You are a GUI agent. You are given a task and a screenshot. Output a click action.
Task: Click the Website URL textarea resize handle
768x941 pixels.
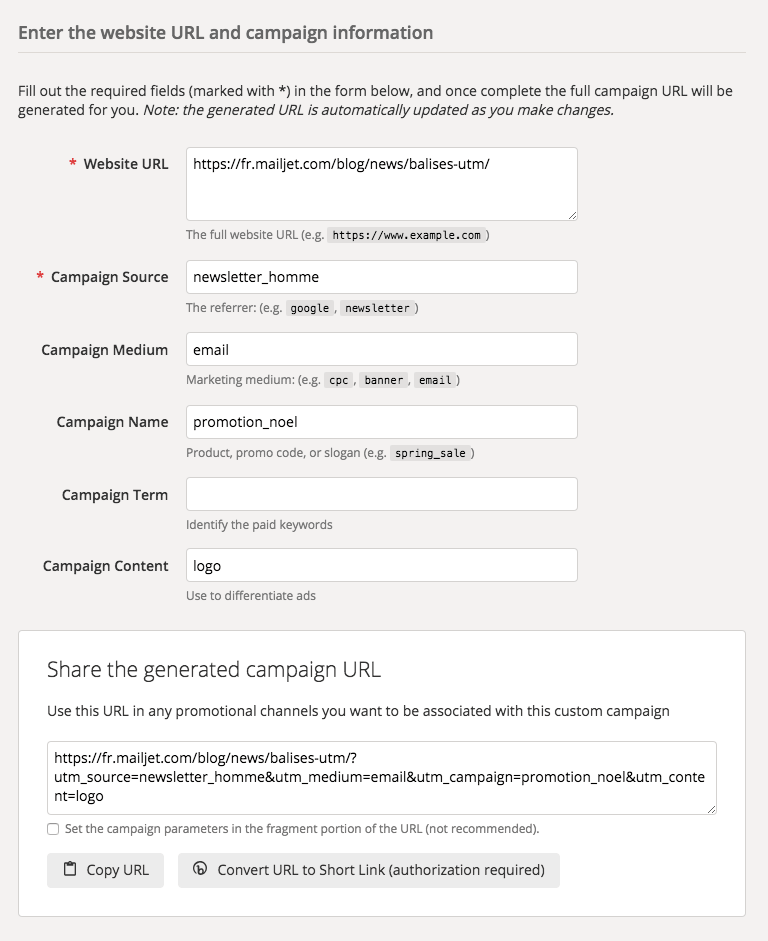[x=572, y=215]
